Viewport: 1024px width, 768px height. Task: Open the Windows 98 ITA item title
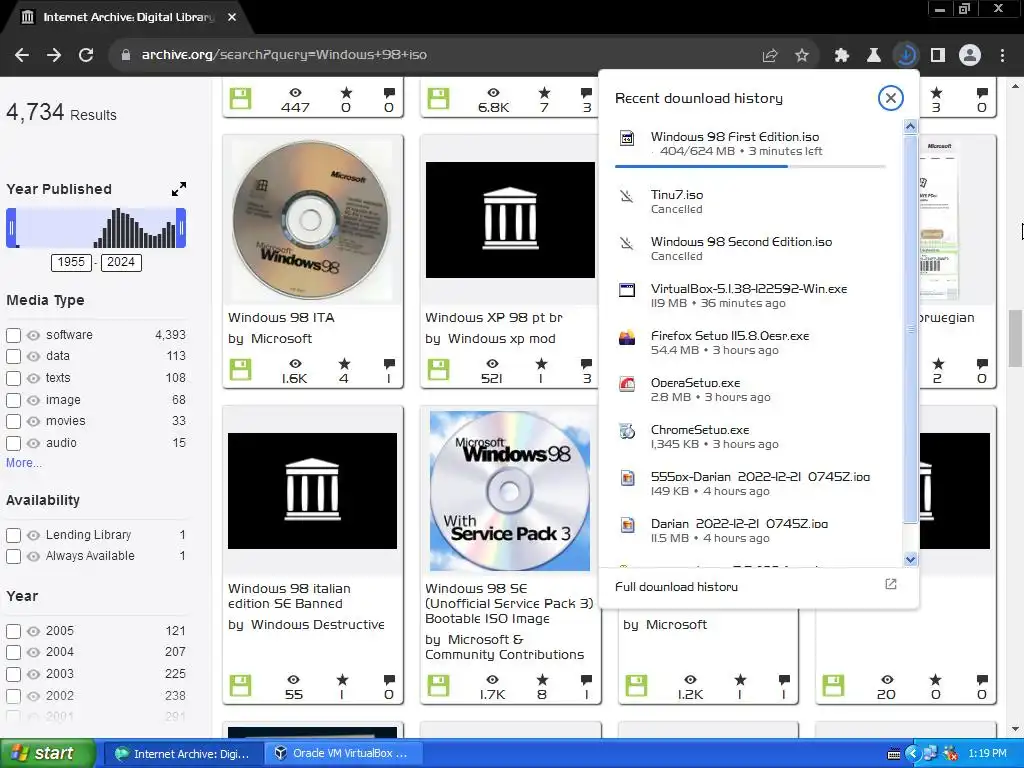(x=281, y=317)
